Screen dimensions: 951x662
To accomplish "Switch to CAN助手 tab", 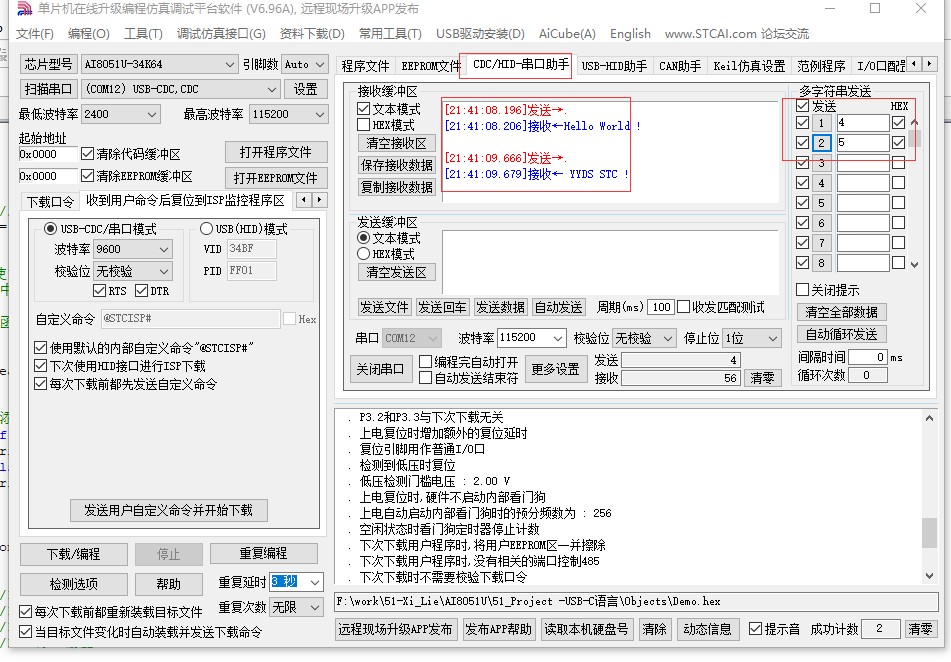I will click(x=680, y=66).
